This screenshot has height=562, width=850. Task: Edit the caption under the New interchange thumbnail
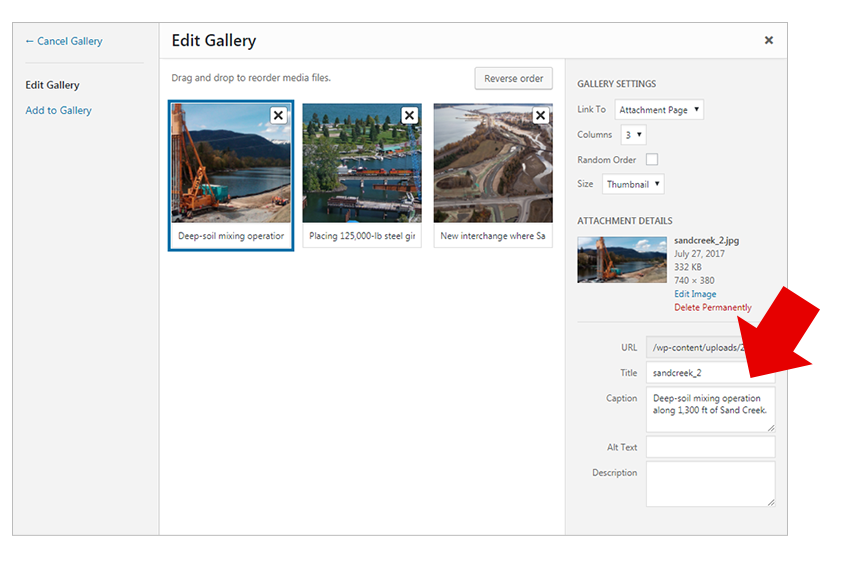coord(493,236)
